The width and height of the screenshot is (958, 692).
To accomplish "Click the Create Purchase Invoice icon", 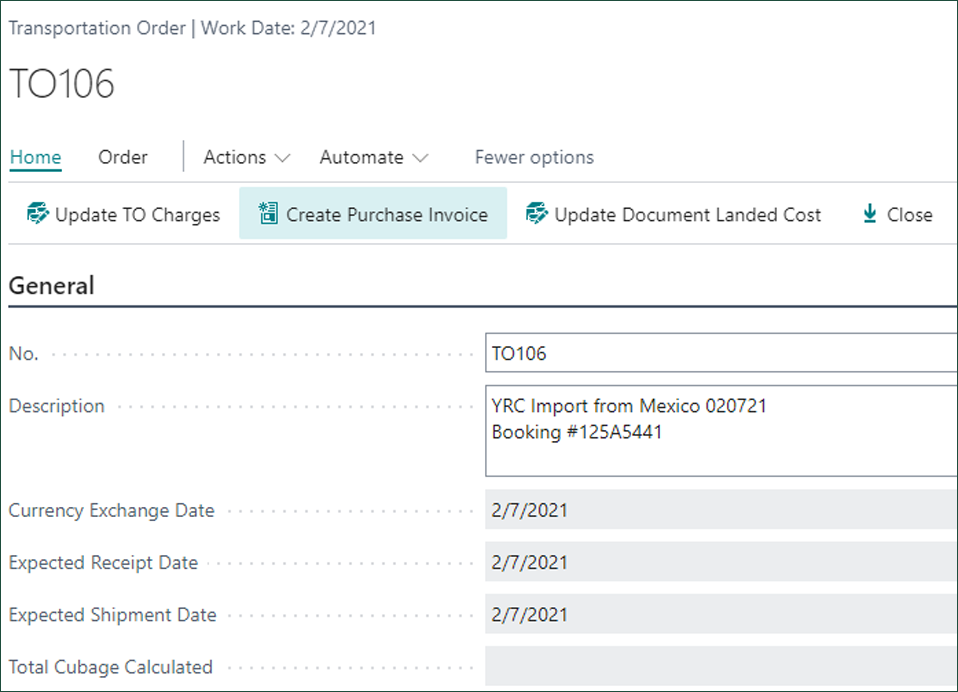I will click(x=268, y=214).
